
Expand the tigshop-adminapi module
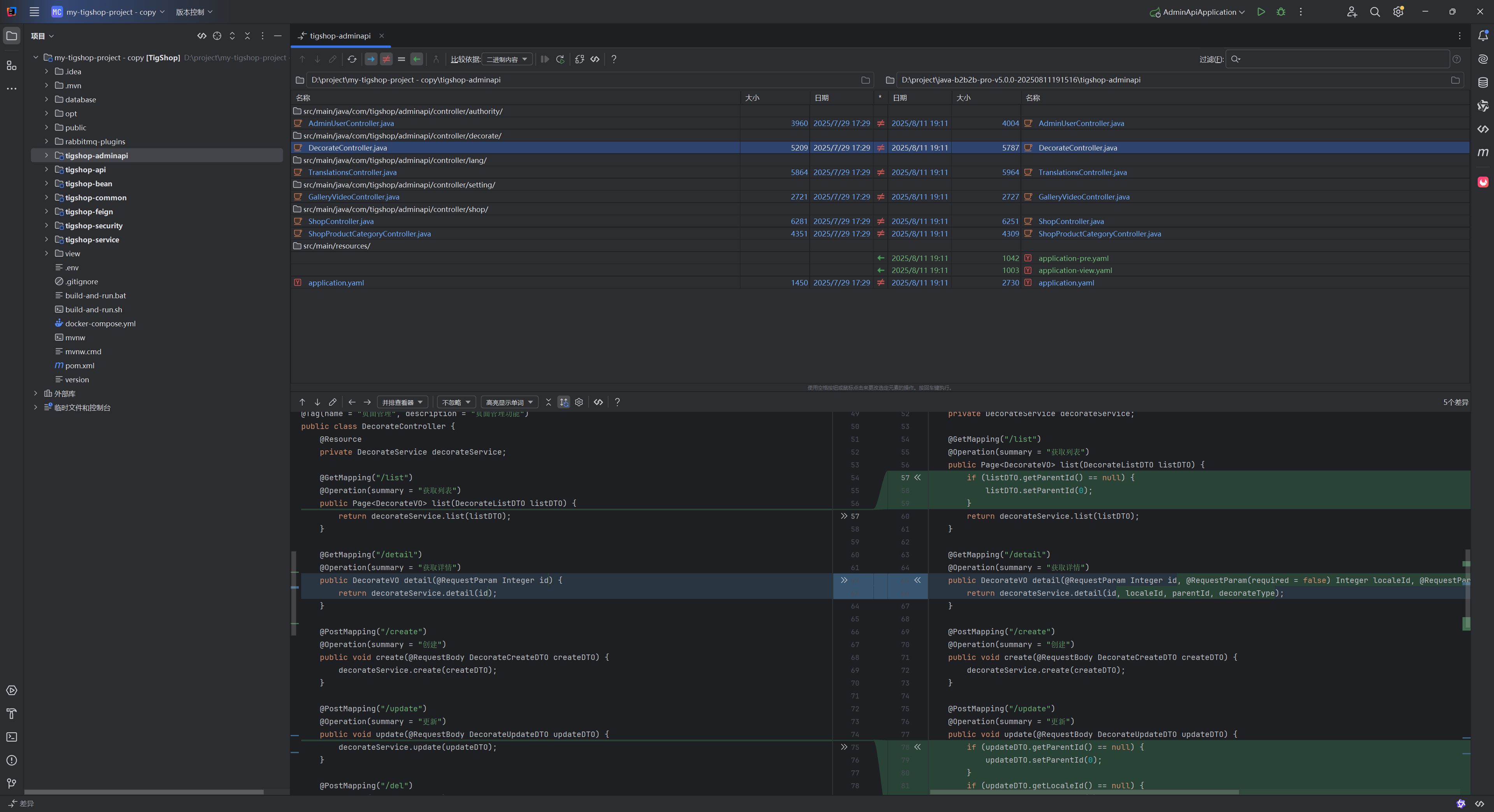[x=46, y=155]
